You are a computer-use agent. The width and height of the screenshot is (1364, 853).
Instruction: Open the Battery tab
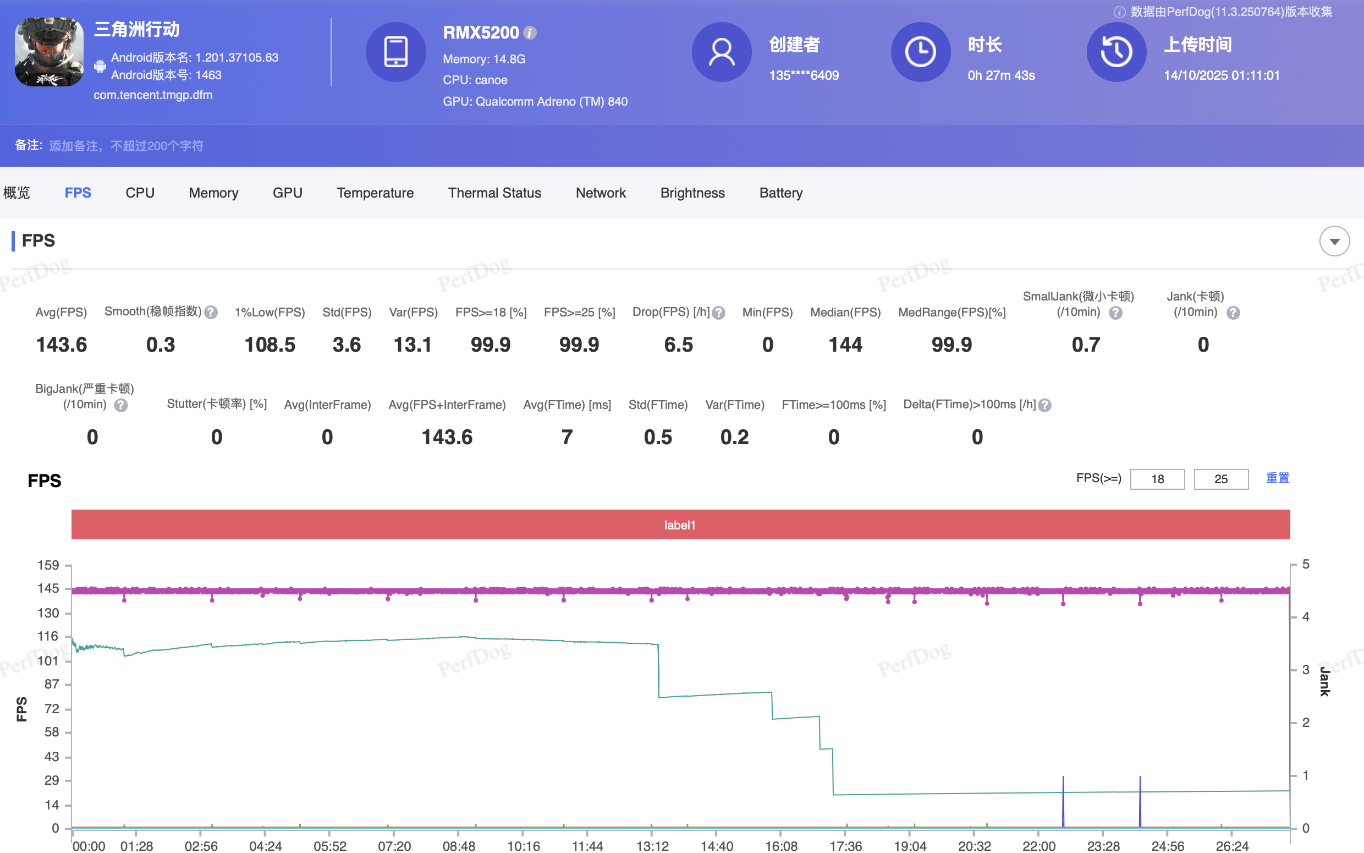point(780,193)
